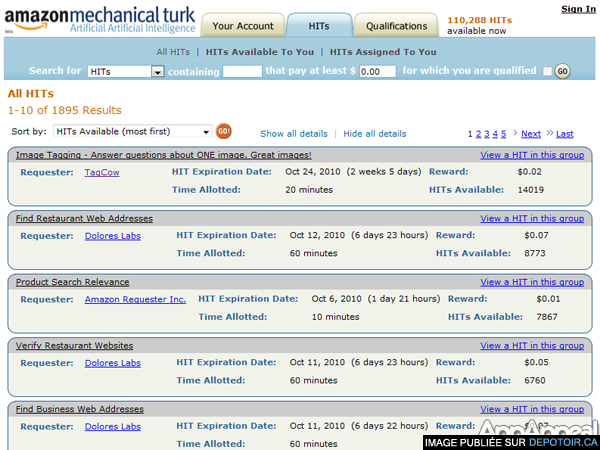View a HIT in Find Business Web Addresses group

pos(532,409)
